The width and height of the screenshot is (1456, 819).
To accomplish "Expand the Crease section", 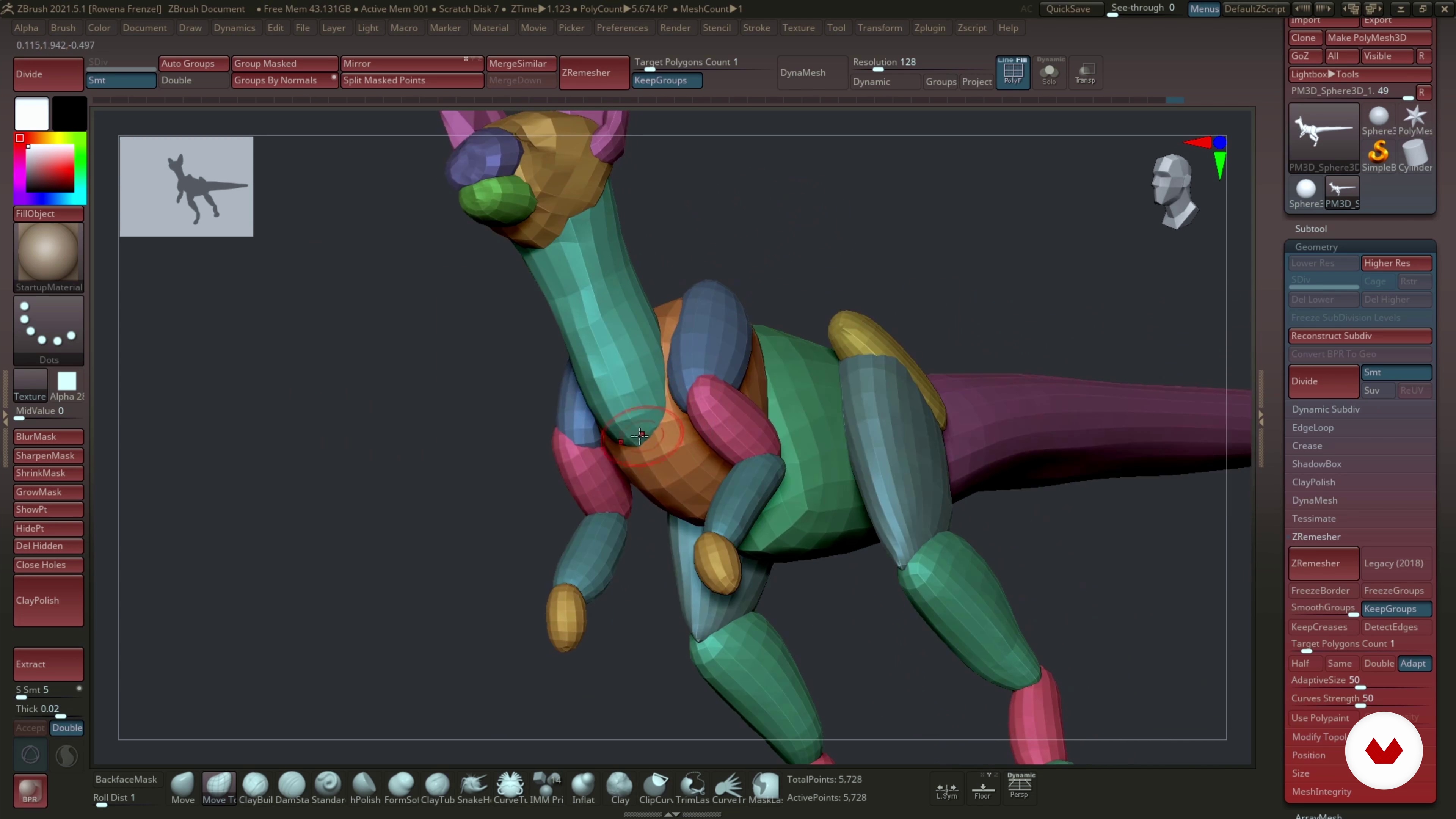I will click(x=1307, y=446).
